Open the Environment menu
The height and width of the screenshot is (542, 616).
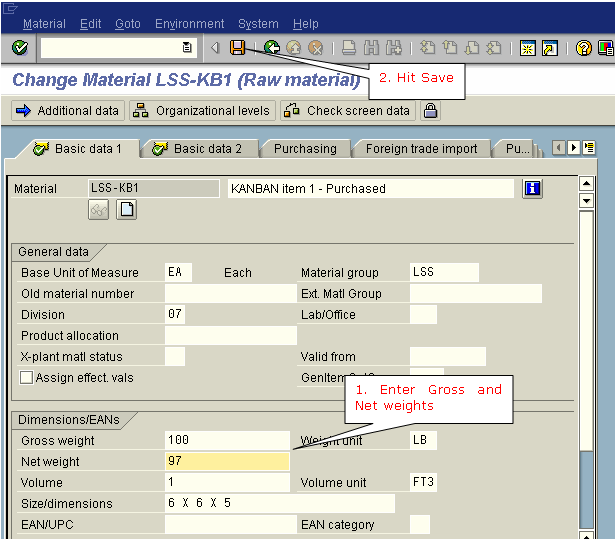tap(189, 23)
